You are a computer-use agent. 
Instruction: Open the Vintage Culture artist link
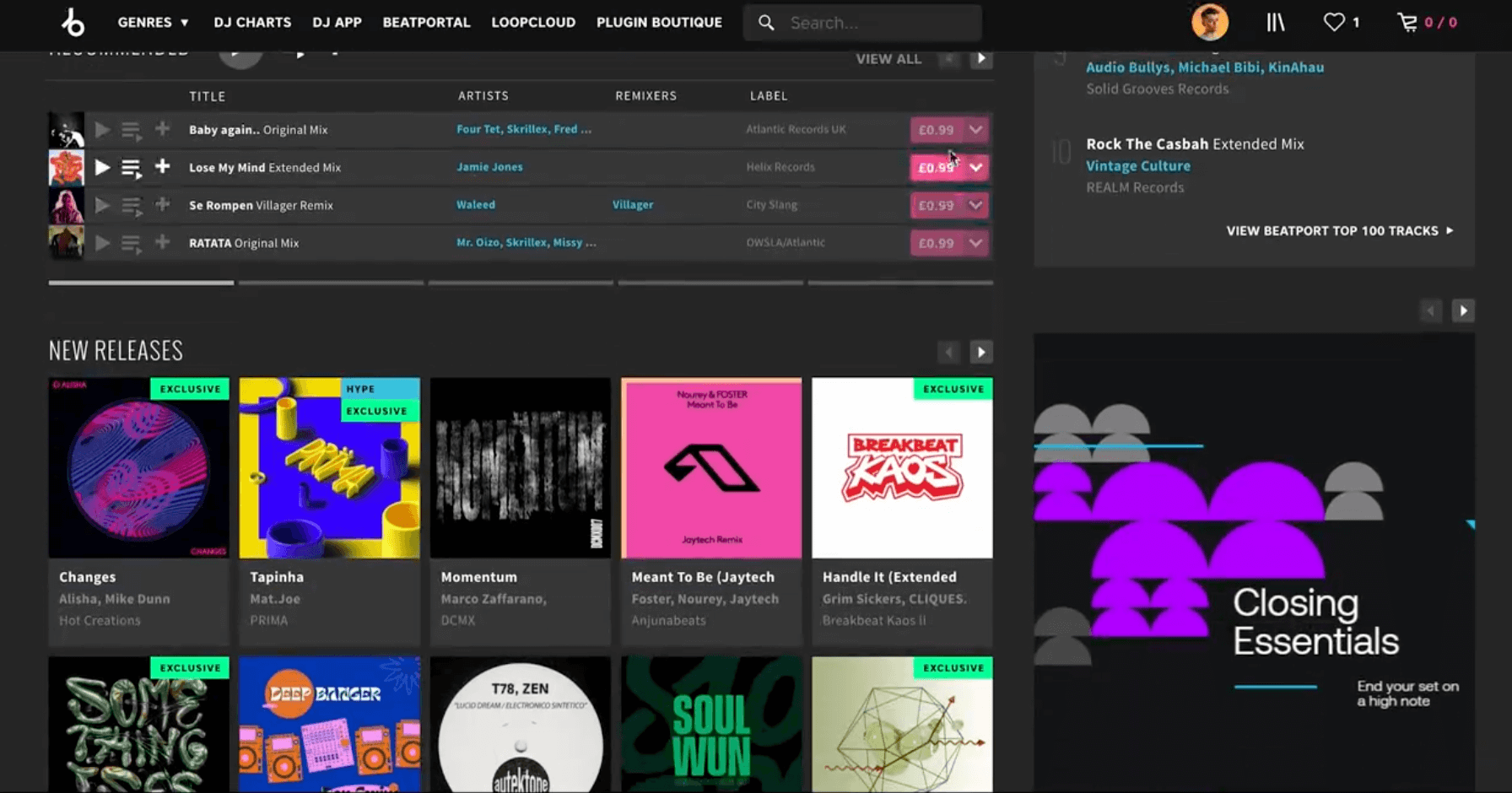1138,166
